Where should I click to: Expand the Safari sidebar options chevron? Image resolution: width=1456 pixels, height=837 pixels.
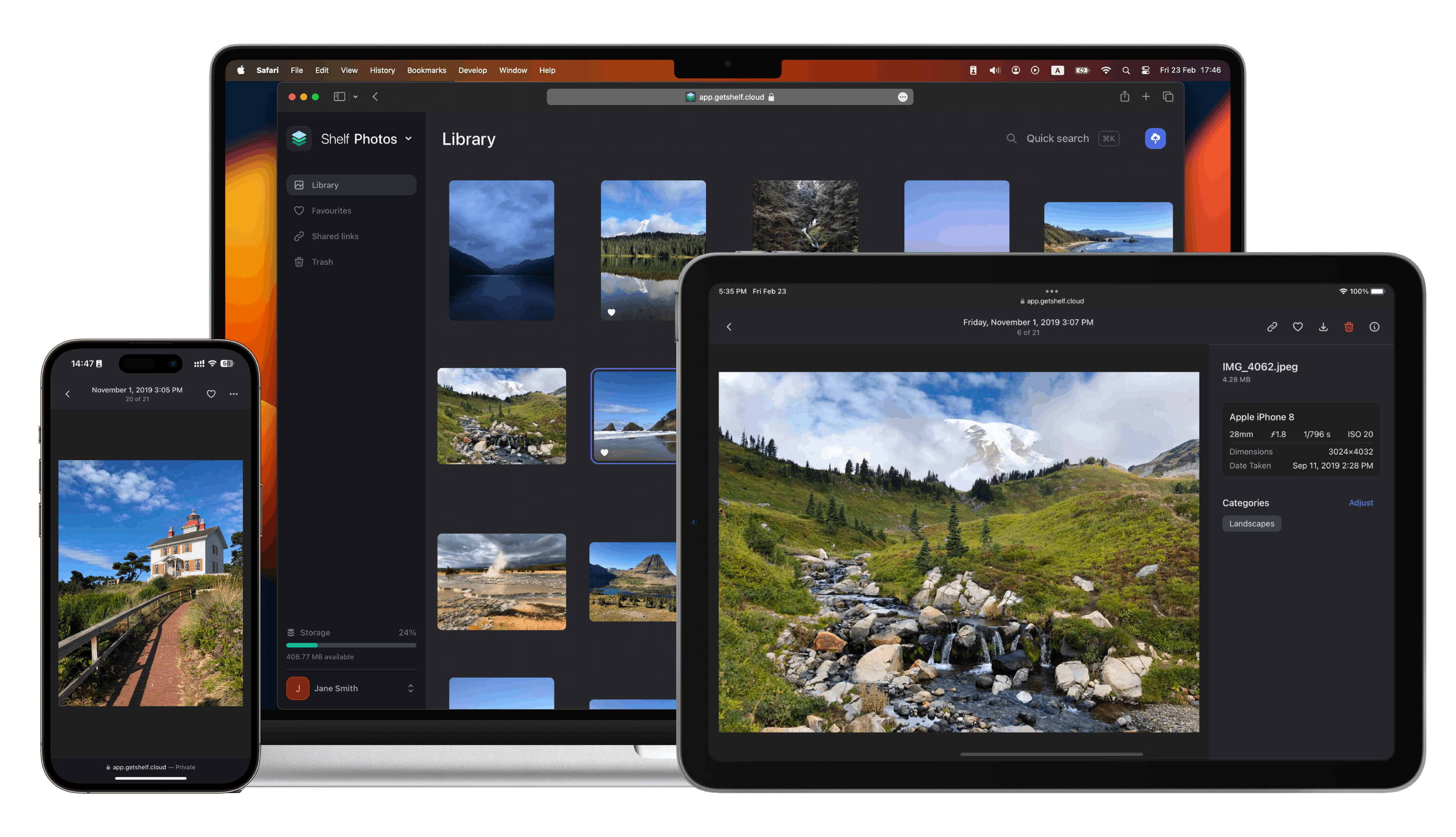(x=355, y=97)
